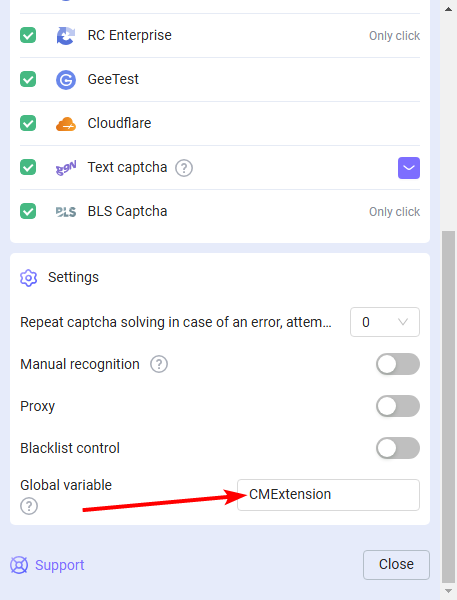
Task: Click the BLS Captcha logo icon
Action: pyautogui.click(x=66, y=212)
